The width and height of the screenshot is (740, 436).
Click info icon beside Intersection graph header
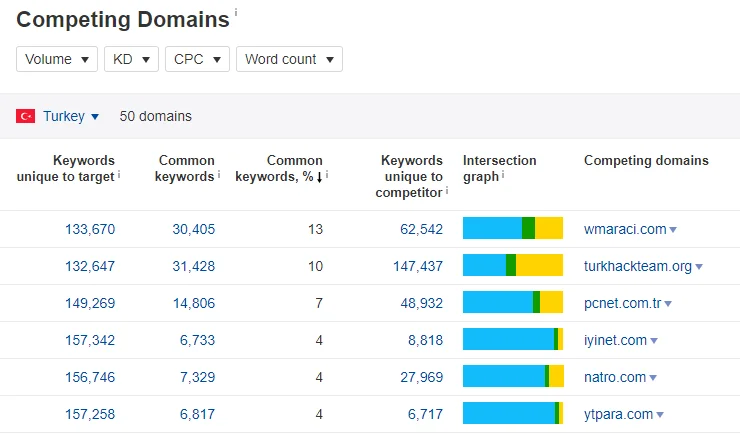point(503,176)
